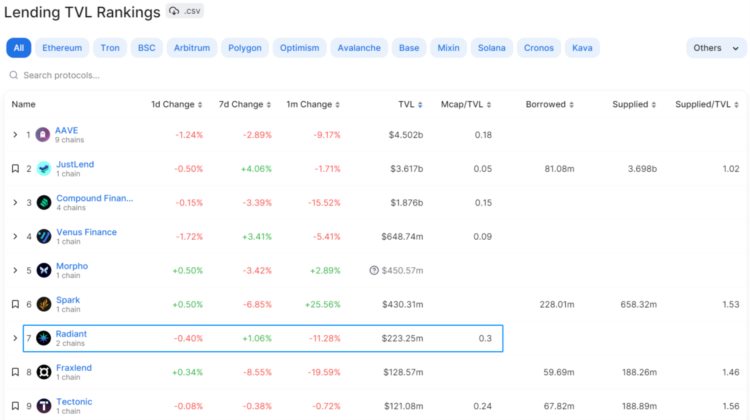Expand the Compound Finance row

(15, 203)
